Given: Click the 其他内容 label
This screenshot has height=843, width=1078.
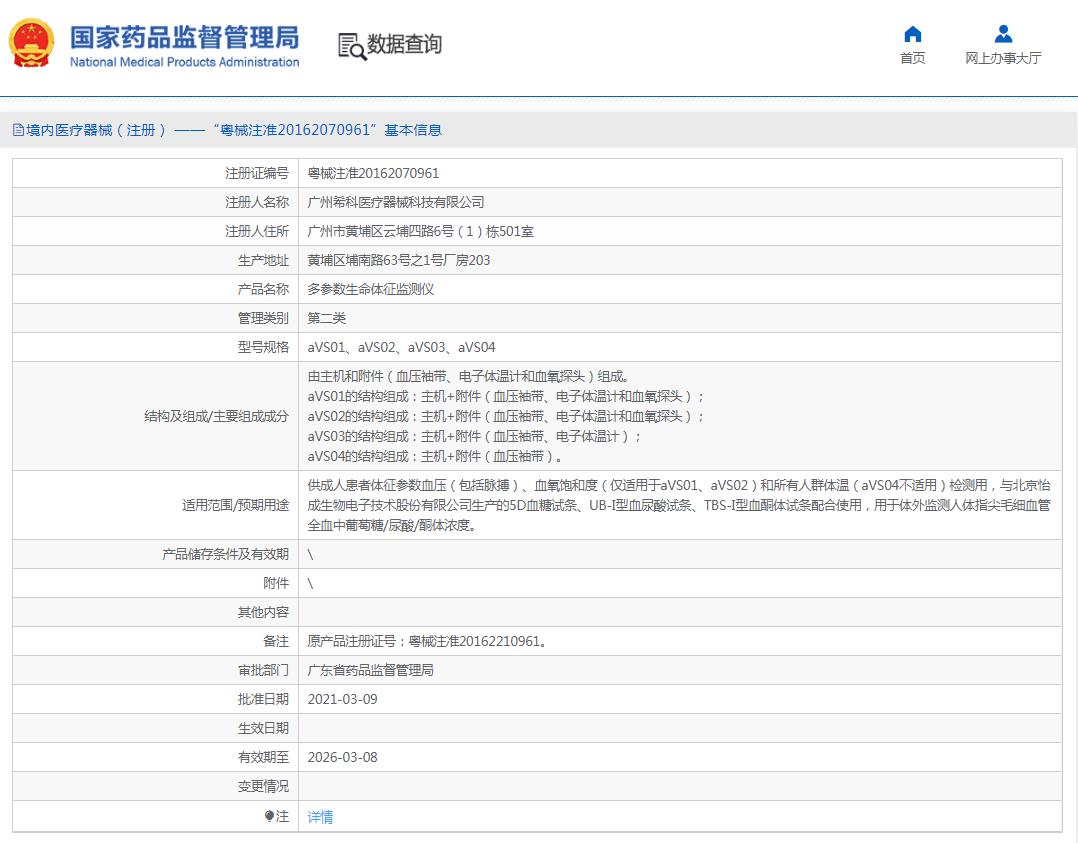Looking at the screenshot, I should coord(263,612).
